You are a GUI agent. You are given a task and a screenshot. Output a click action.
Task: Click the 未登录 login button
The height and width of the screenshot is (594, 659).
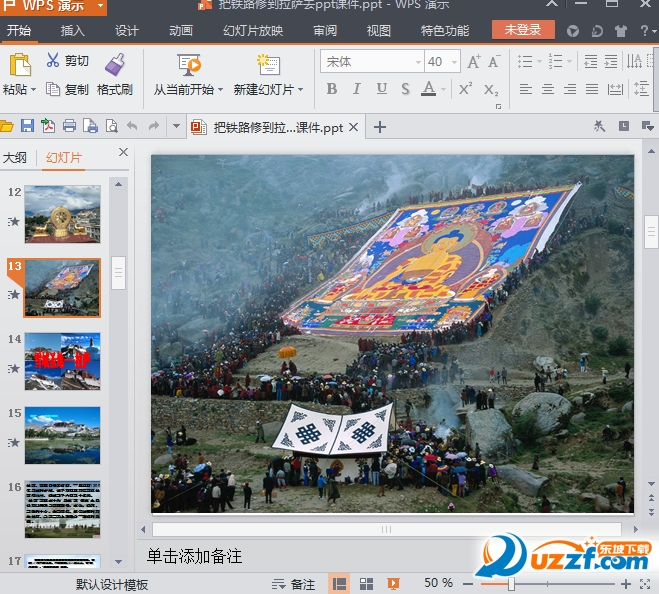[523, 30]
